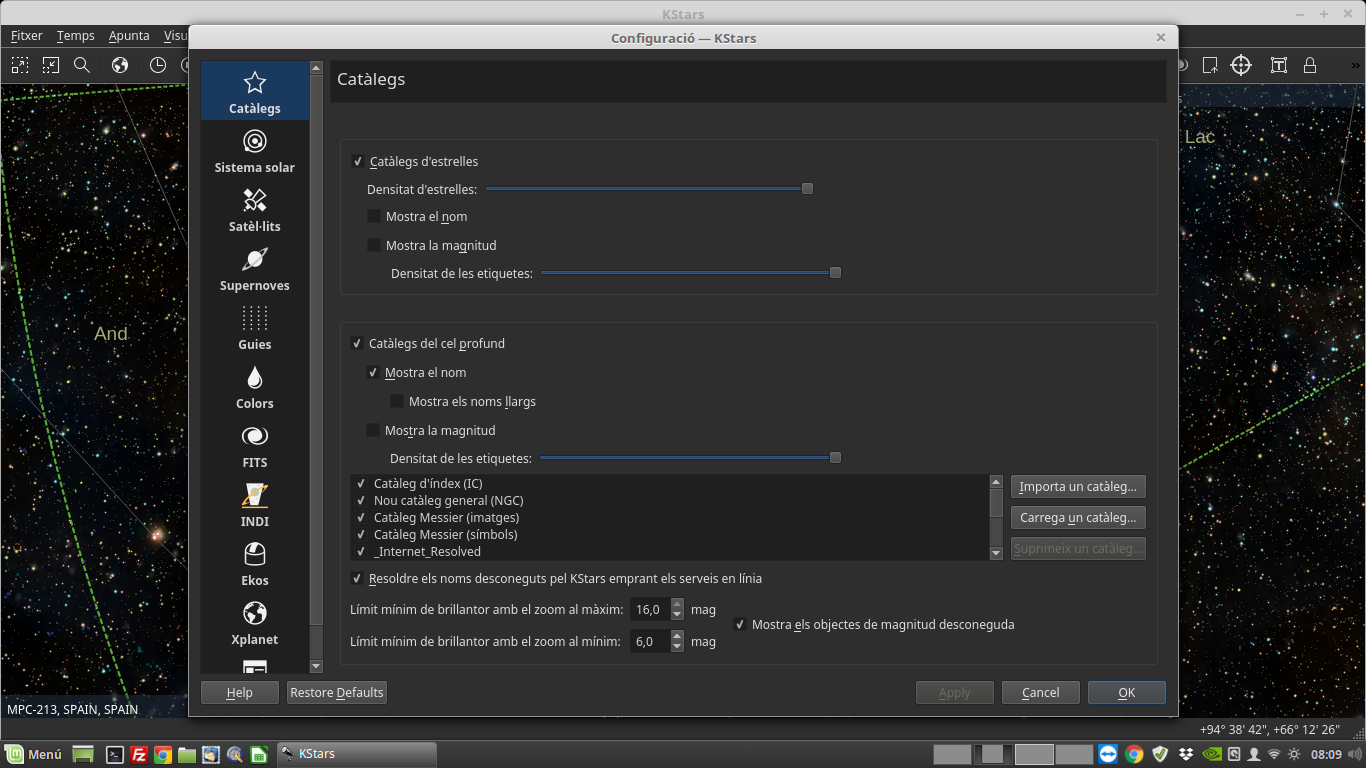Click the Dropbox tray icon

pyautogui.click(x=1186, y=754)
